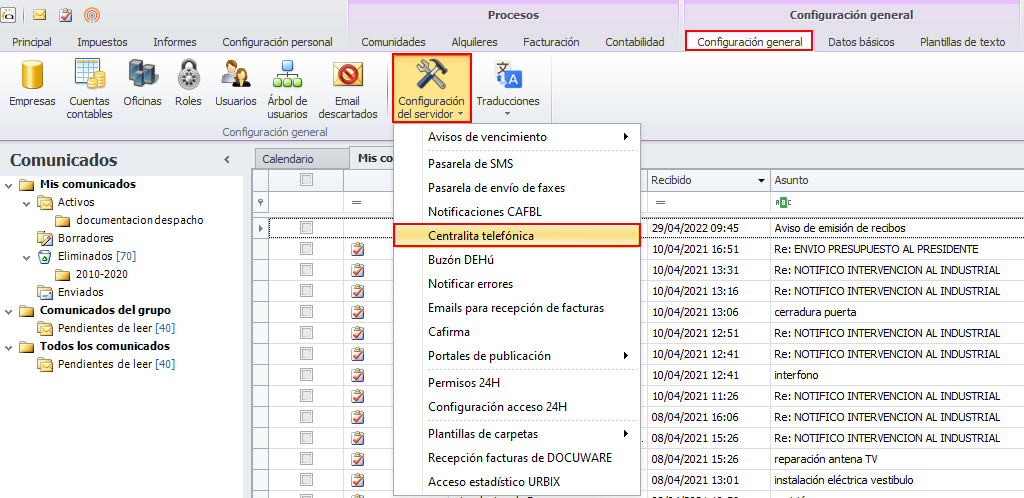Check the cerradura puerta row checkbox
Viewport: 1024px width, 498px height.
[x=306, y=311]
